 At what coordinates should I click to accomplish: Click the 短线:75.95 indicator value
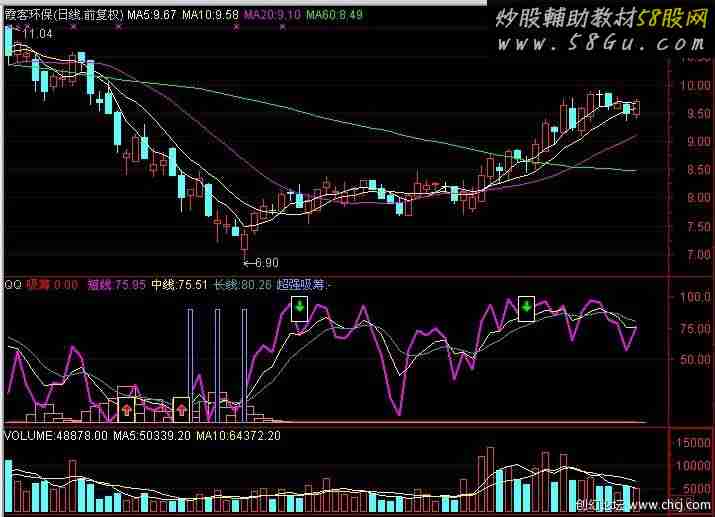pyautogui.click(x=116, y=285)
